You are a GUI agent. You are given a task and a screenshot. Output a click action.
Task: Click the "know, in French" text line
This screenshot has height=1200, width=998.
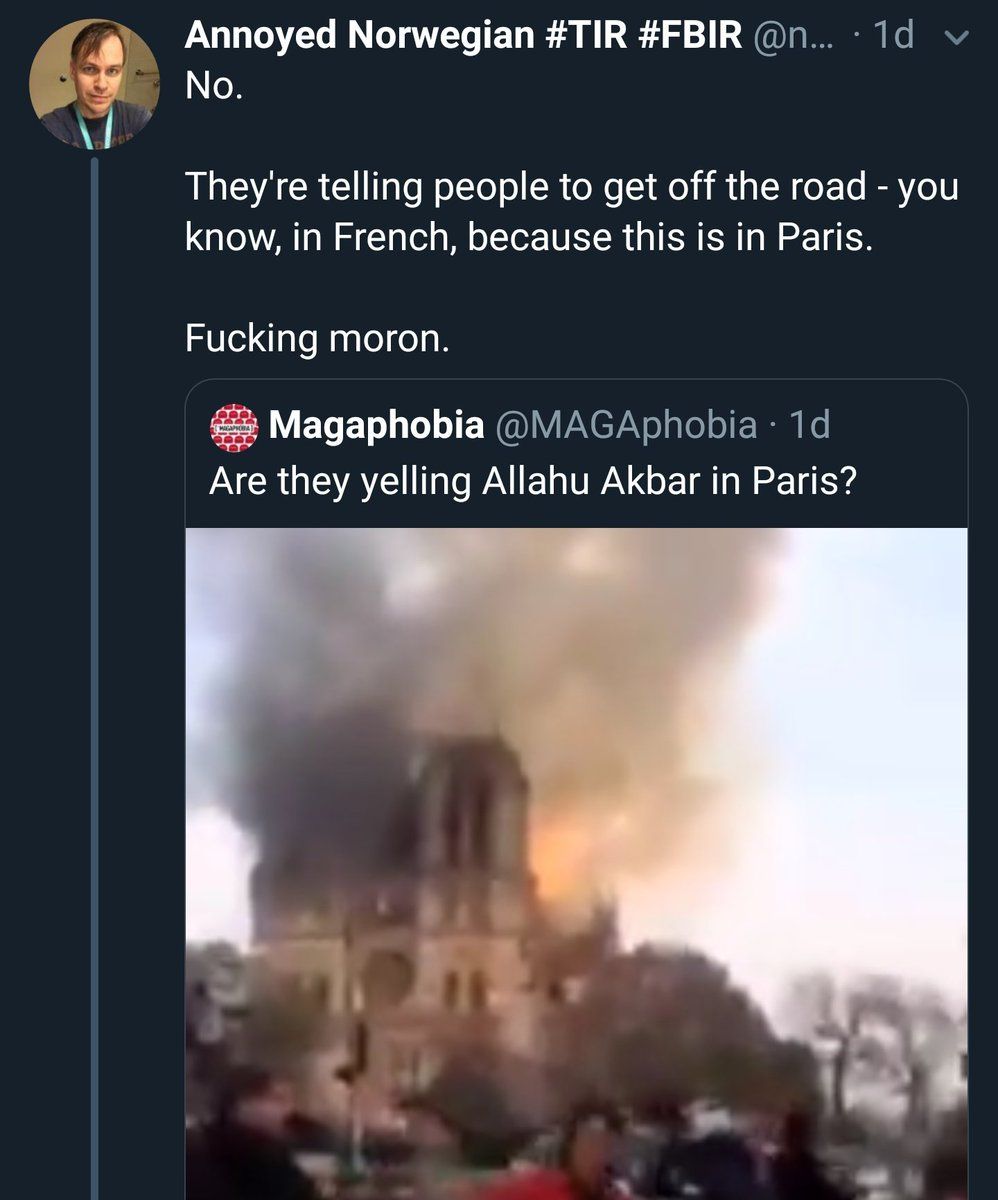528,240
